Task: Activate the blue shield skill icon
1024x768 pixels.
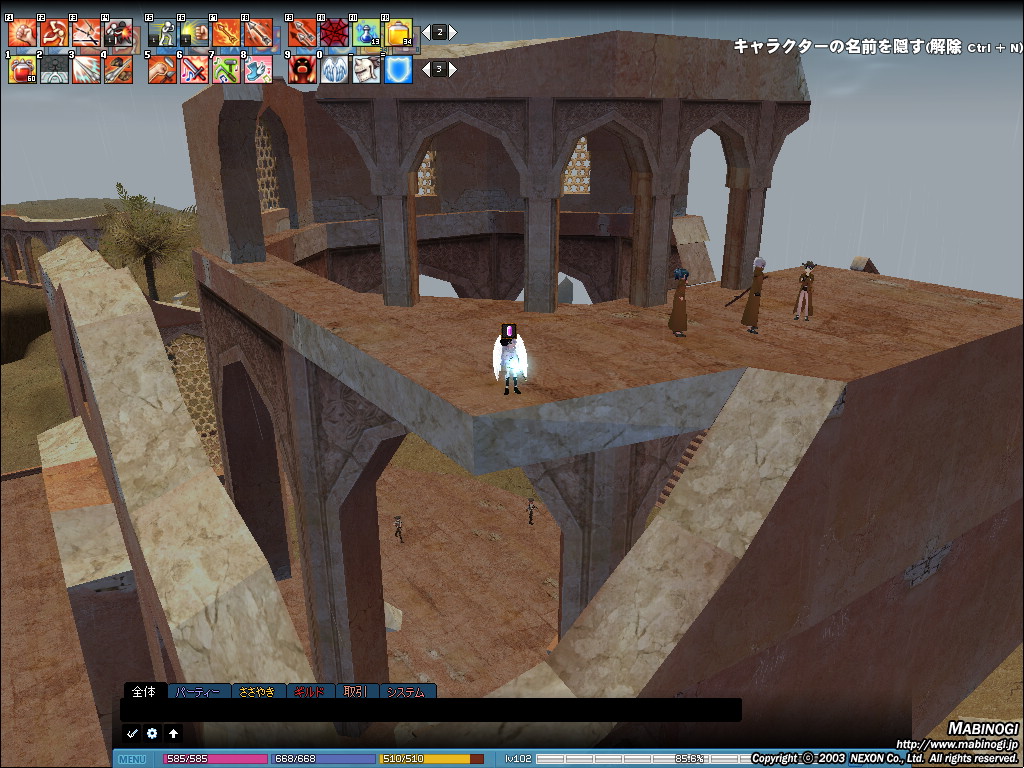Action: click(399, 68)
